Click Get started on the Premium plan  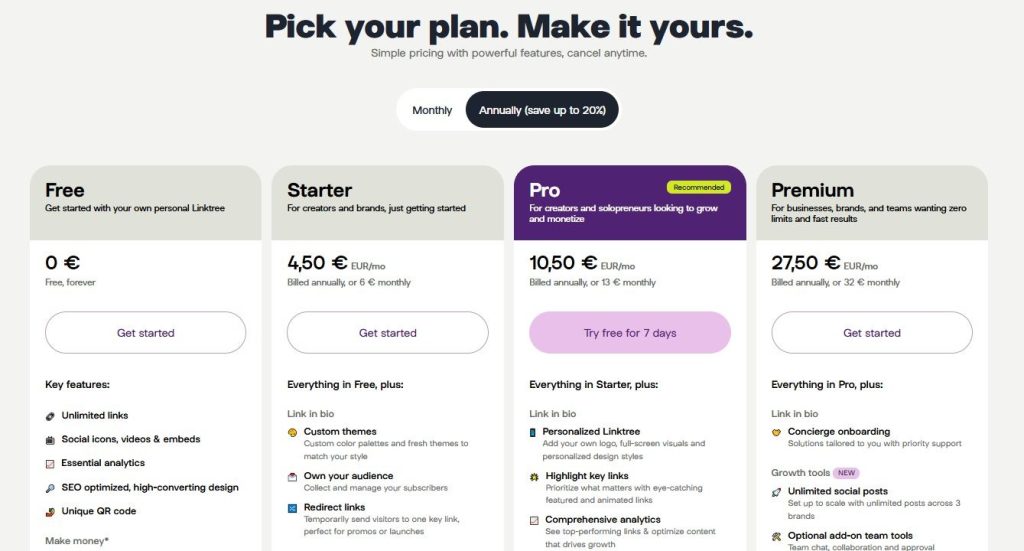pos(872,333)
